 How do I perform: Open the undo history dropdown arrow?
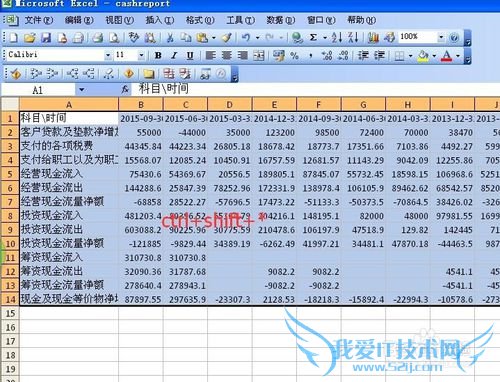coord(257,38)
